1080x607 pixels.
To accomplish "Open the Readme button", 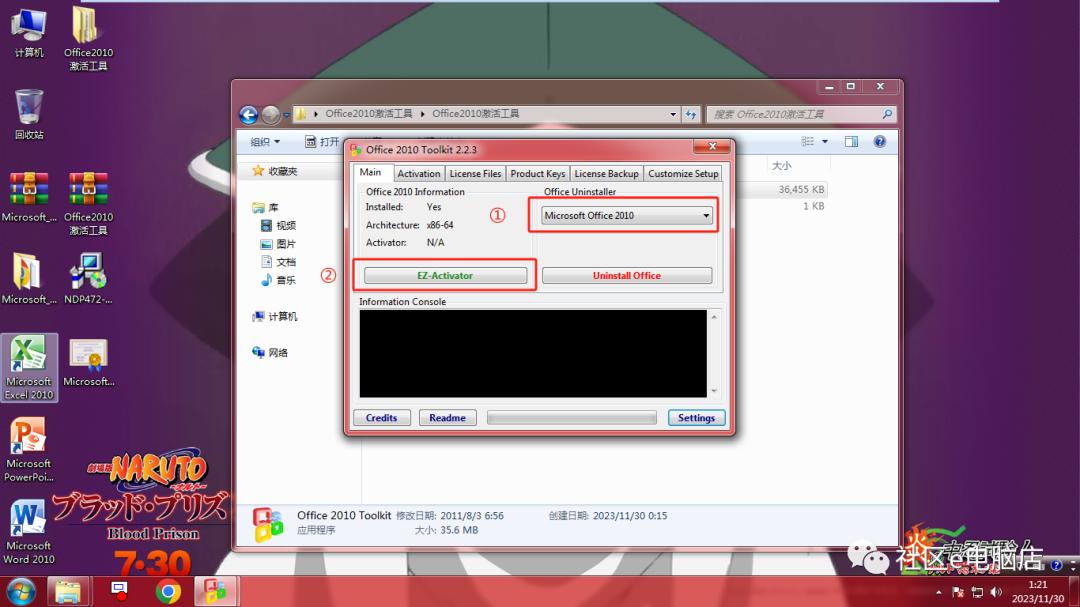I will coord(447,418).
